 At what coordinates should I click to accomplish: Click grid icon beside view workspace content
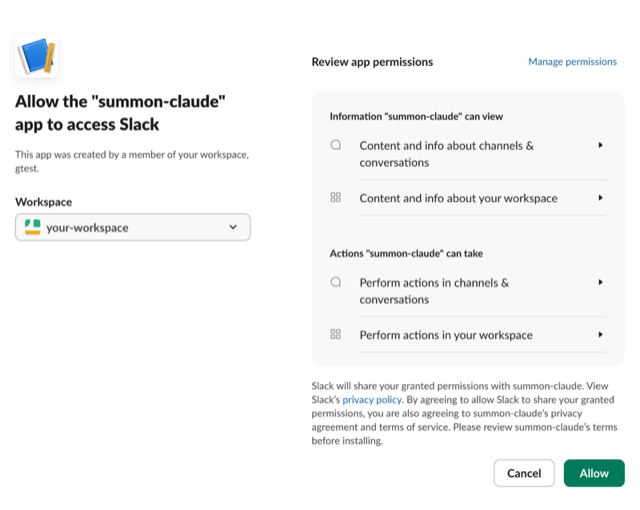(x=336, y=198)
